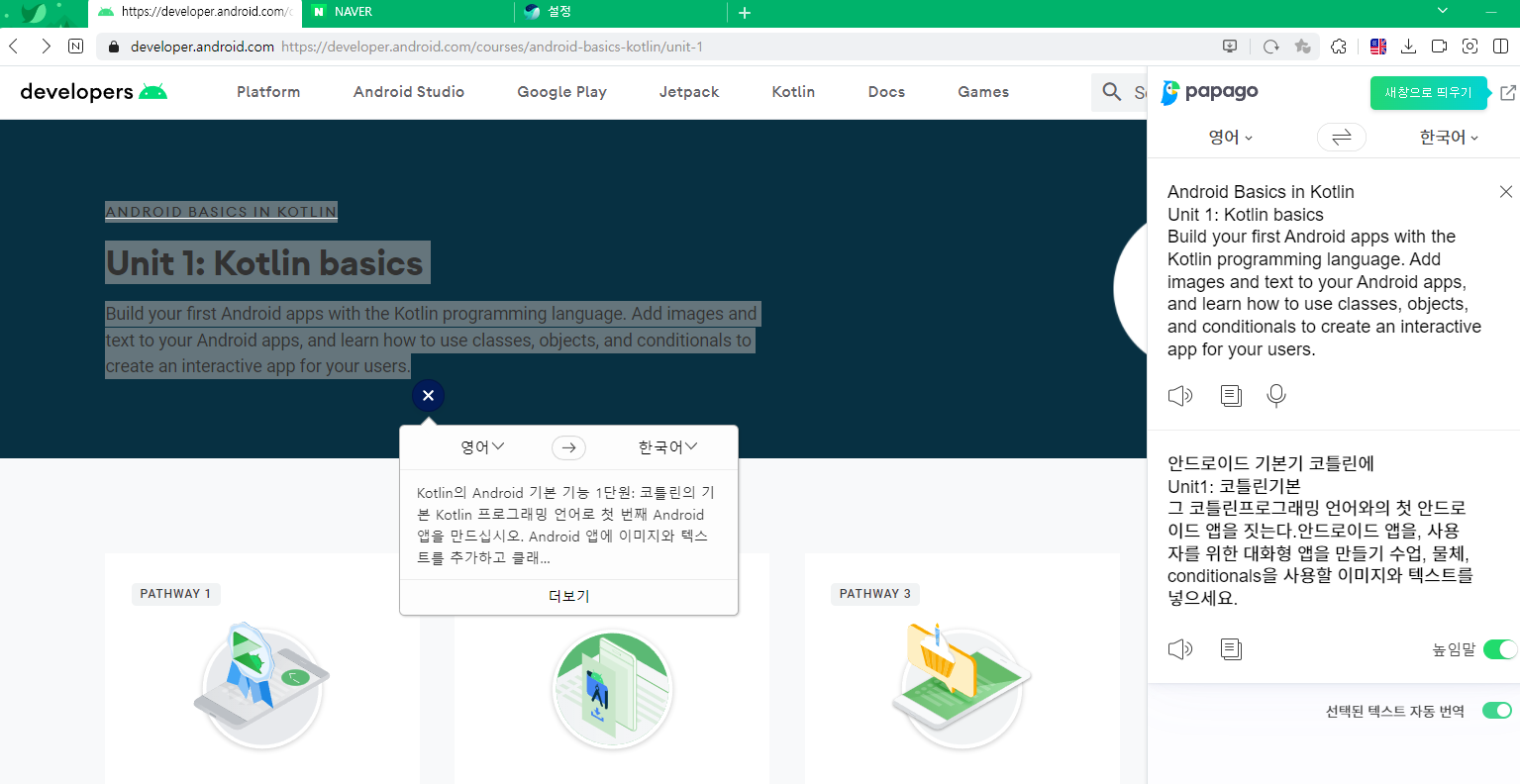Toggle the 높임말 honorific switch

(x=1500, y=649)
